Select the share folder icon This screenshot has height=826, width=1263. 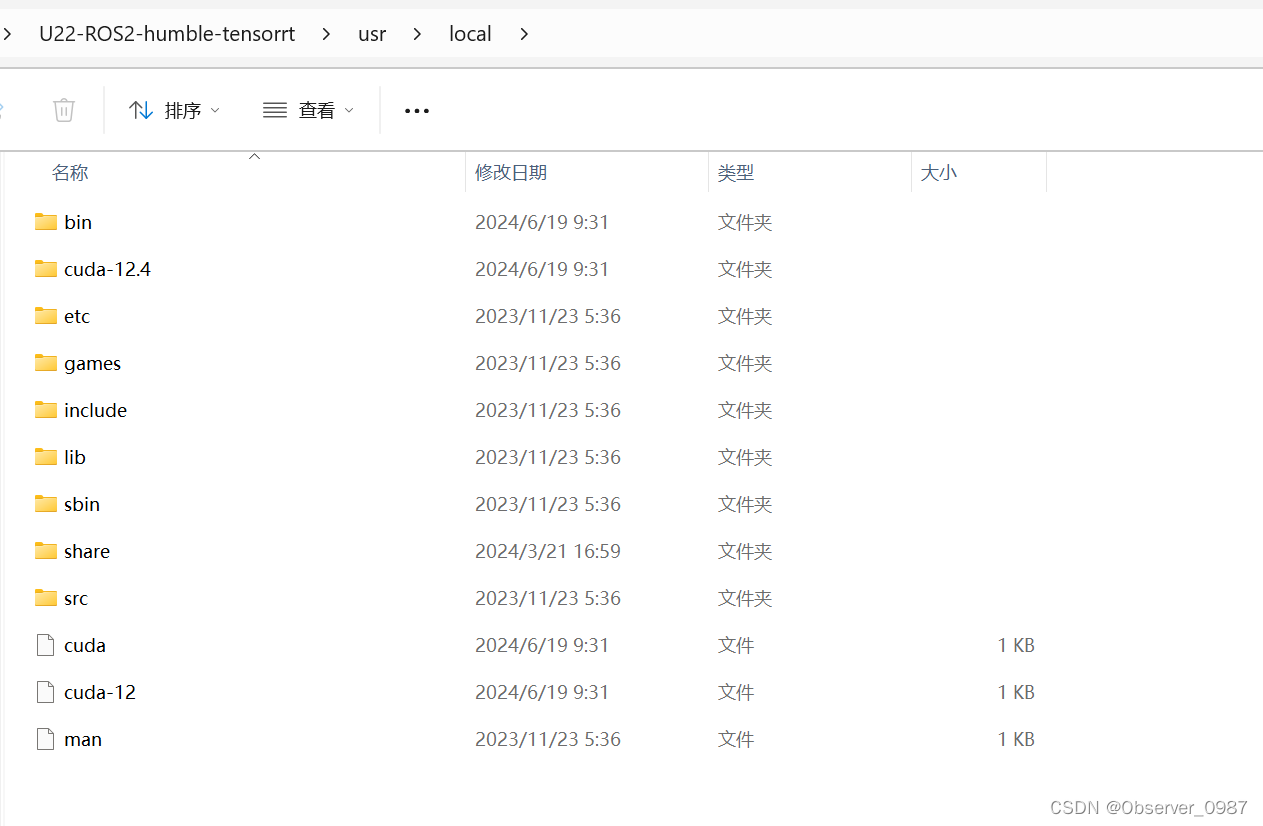point(46,551)
